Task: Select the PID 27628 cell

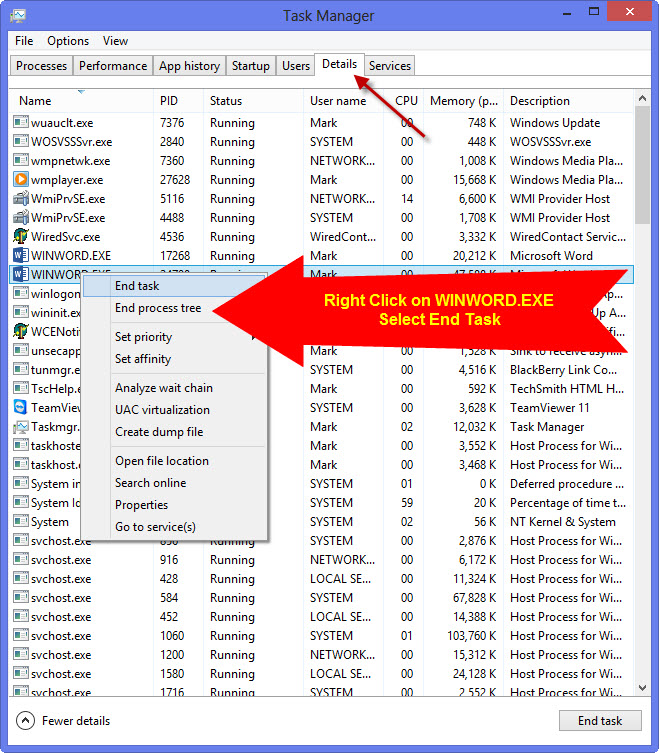Action: pyautogui.click(x=175, y=180)
